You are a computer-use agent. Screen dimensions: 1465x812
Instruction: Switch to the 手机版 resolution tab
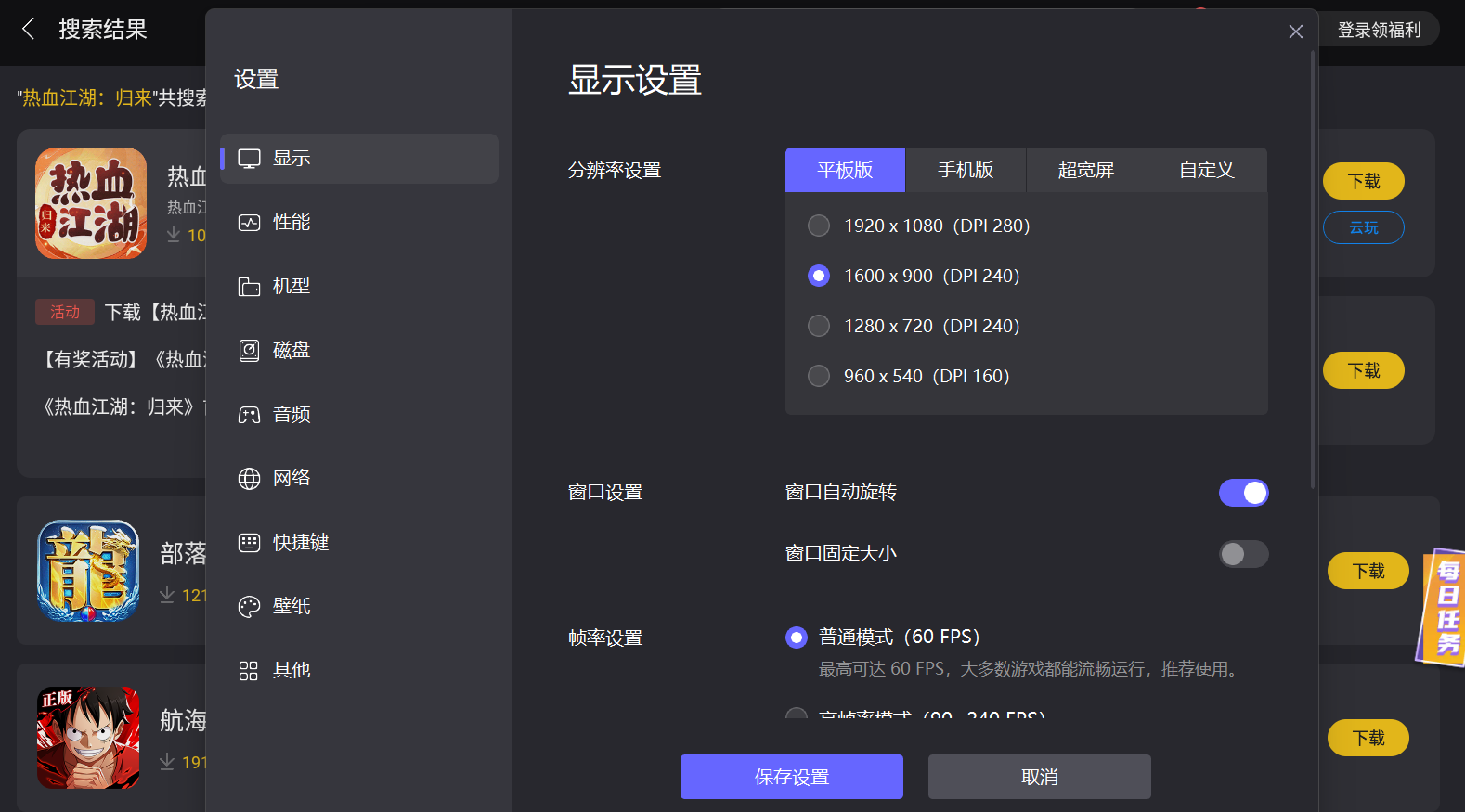(x=966, y=170)
